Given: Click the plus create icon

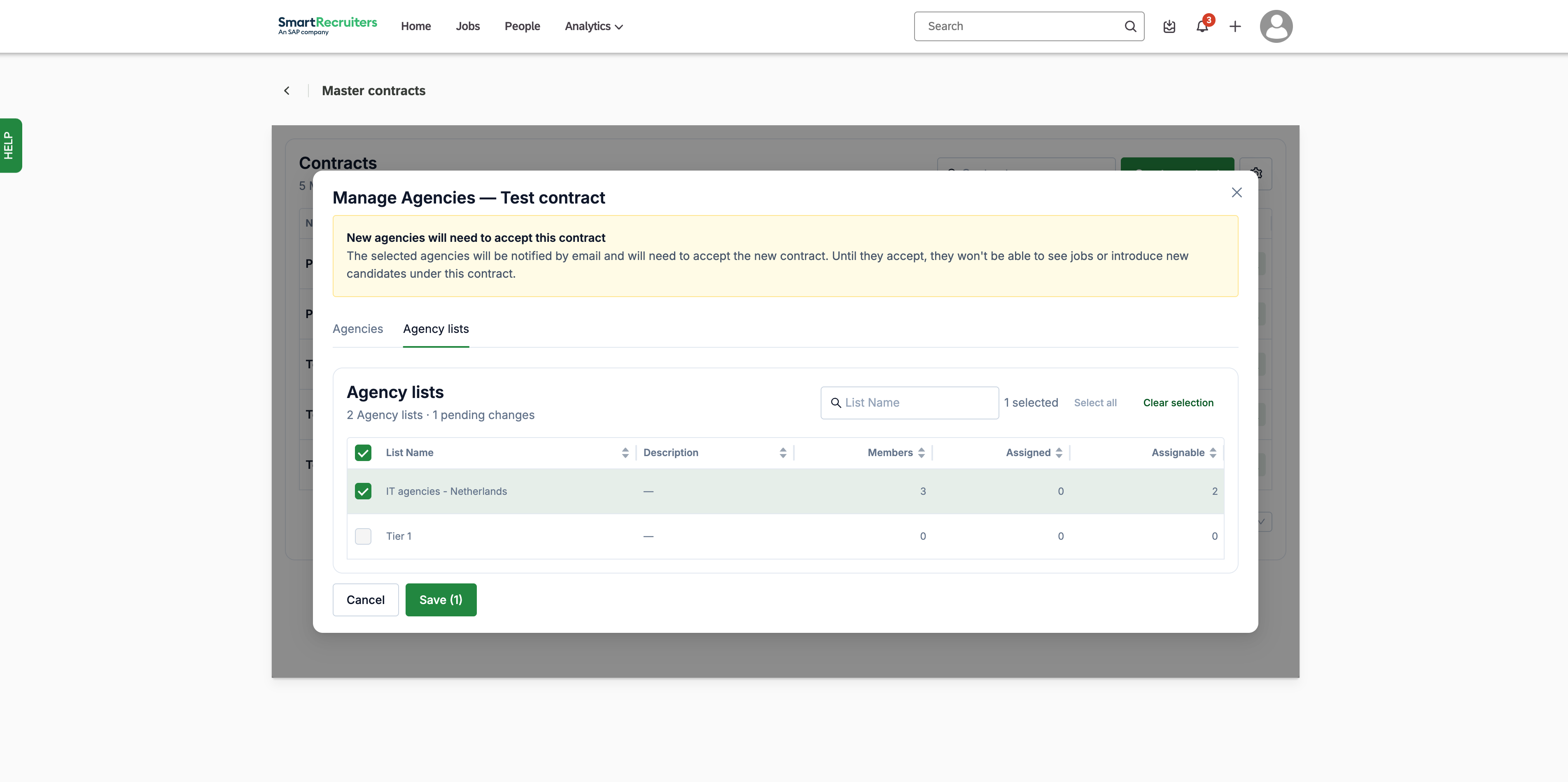Looking at the screenshot, I should click(x=1235, y=26).
